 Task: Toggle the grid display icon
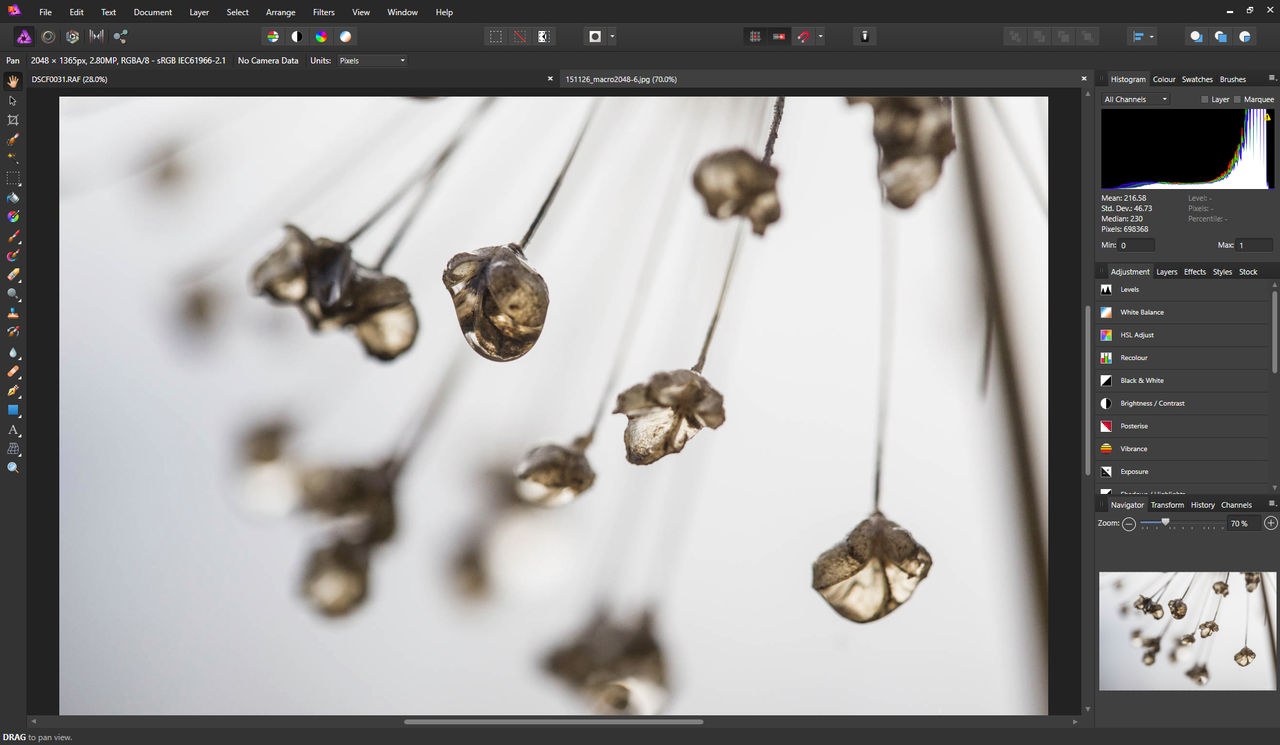[755, 36]
